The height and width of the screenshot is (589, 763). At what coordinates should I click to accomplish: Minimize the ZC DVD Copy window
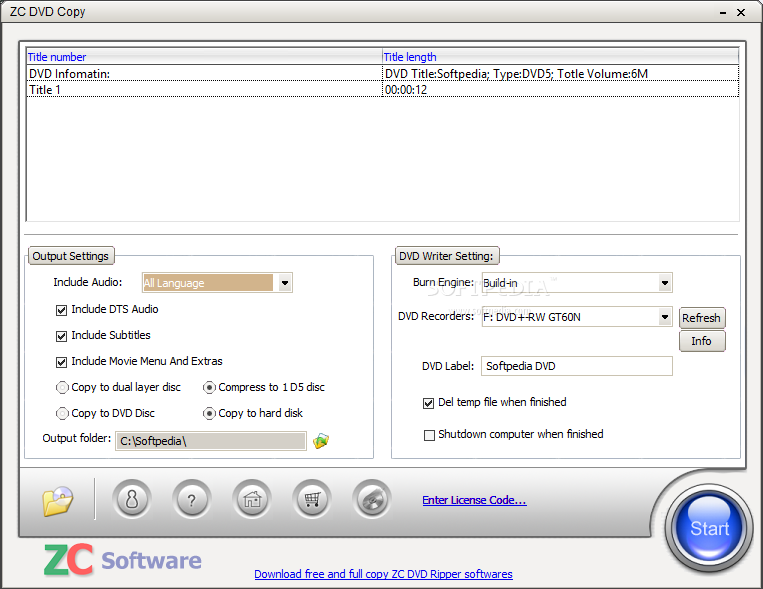(x=723, y=13)
